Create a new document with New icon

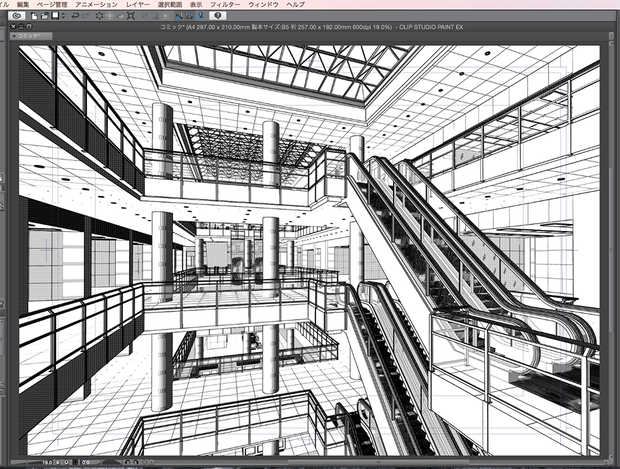[x=34, y=16]
